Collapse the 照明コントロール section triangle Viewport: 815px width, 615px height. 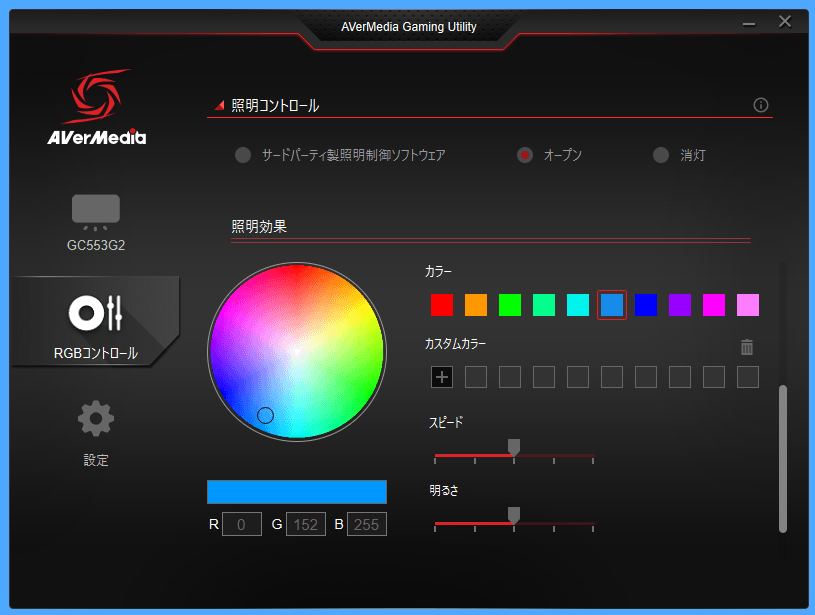[x=219, y=106]
